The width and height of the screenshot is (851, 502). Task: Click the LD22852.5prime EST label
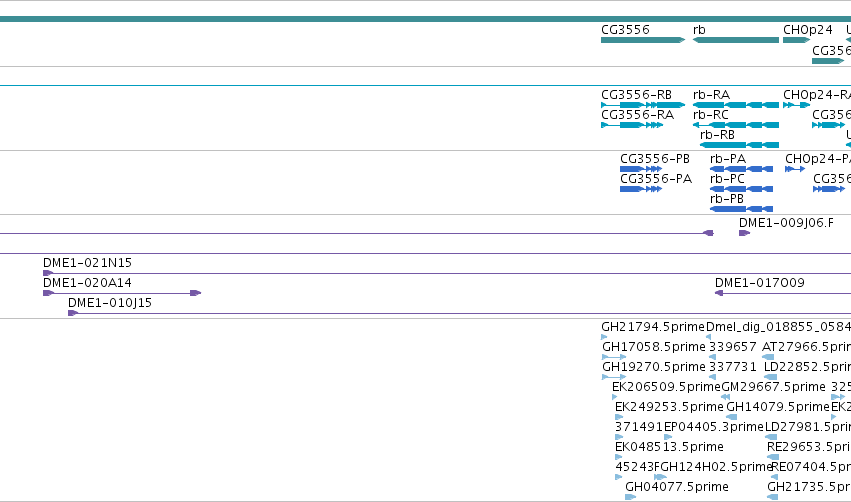[807, 367]
